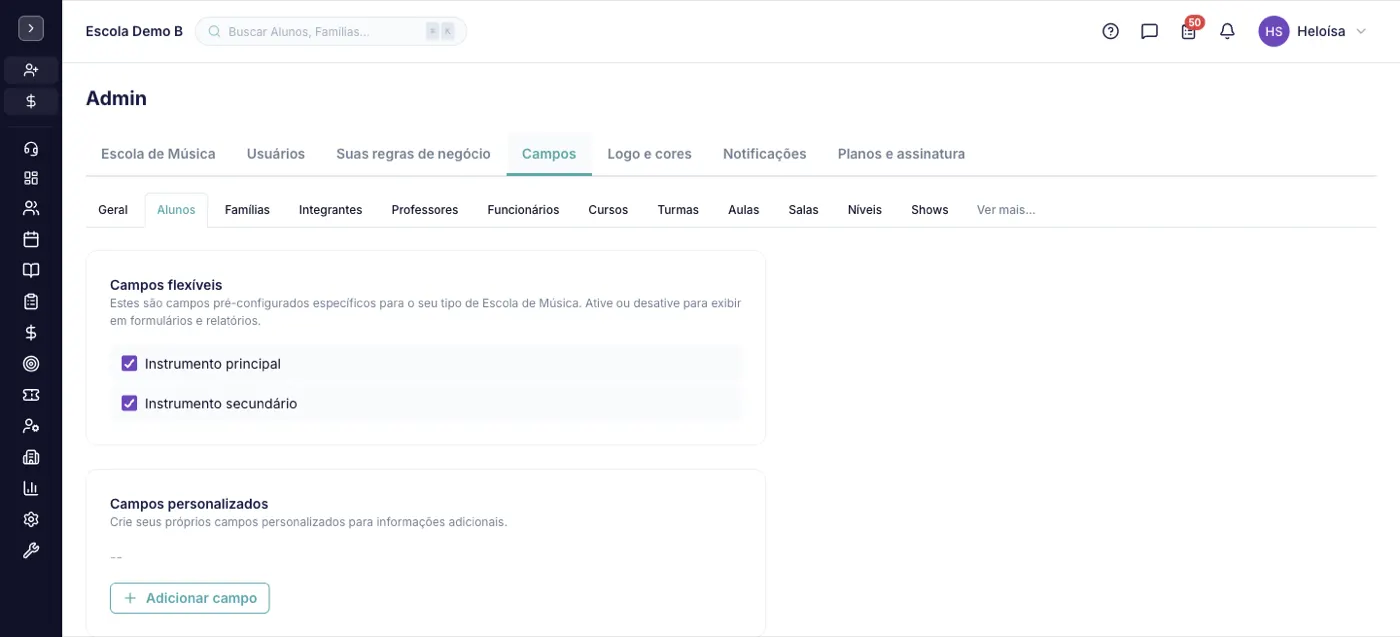Click the help question mark icon
The image size is (1400, 637).
click(1110, 31)
